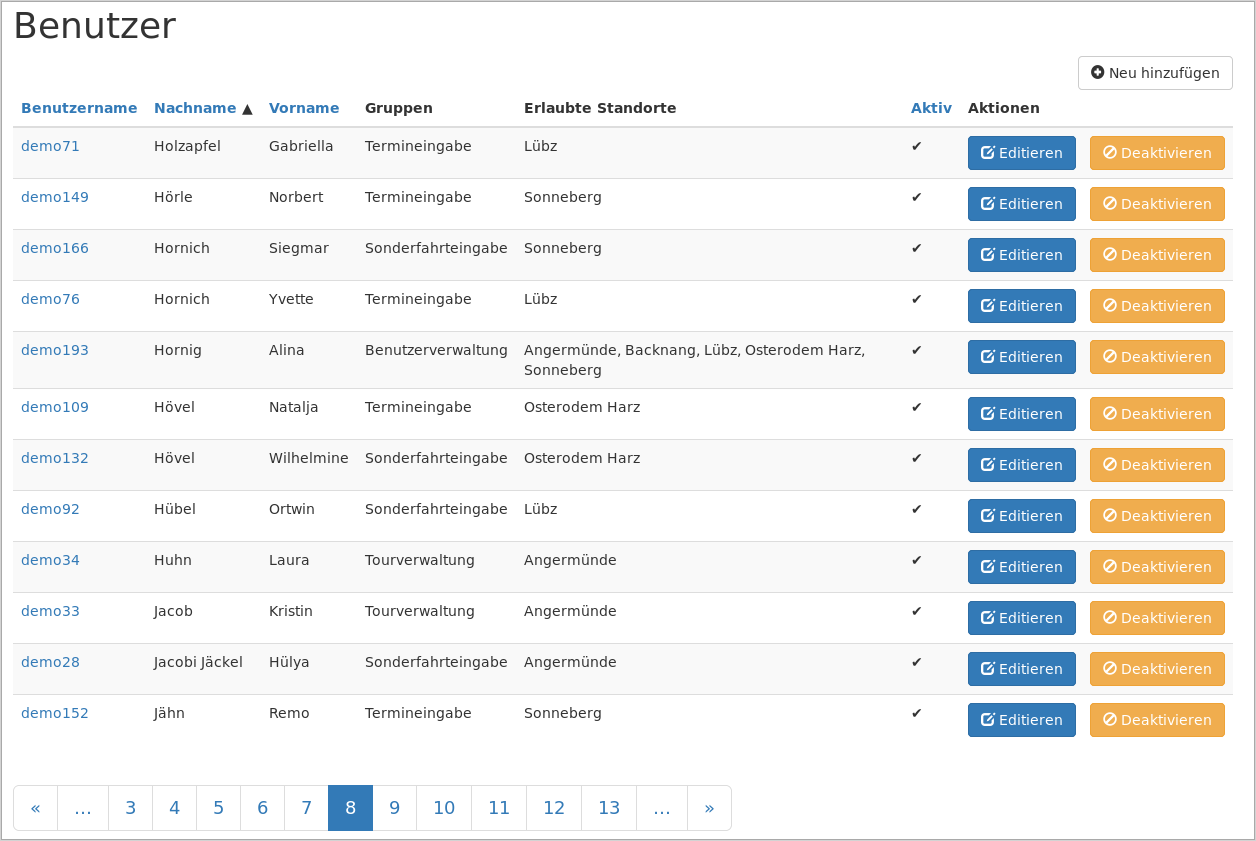
Task: Click deactivate icon for user demo149
Action: 1109,204
